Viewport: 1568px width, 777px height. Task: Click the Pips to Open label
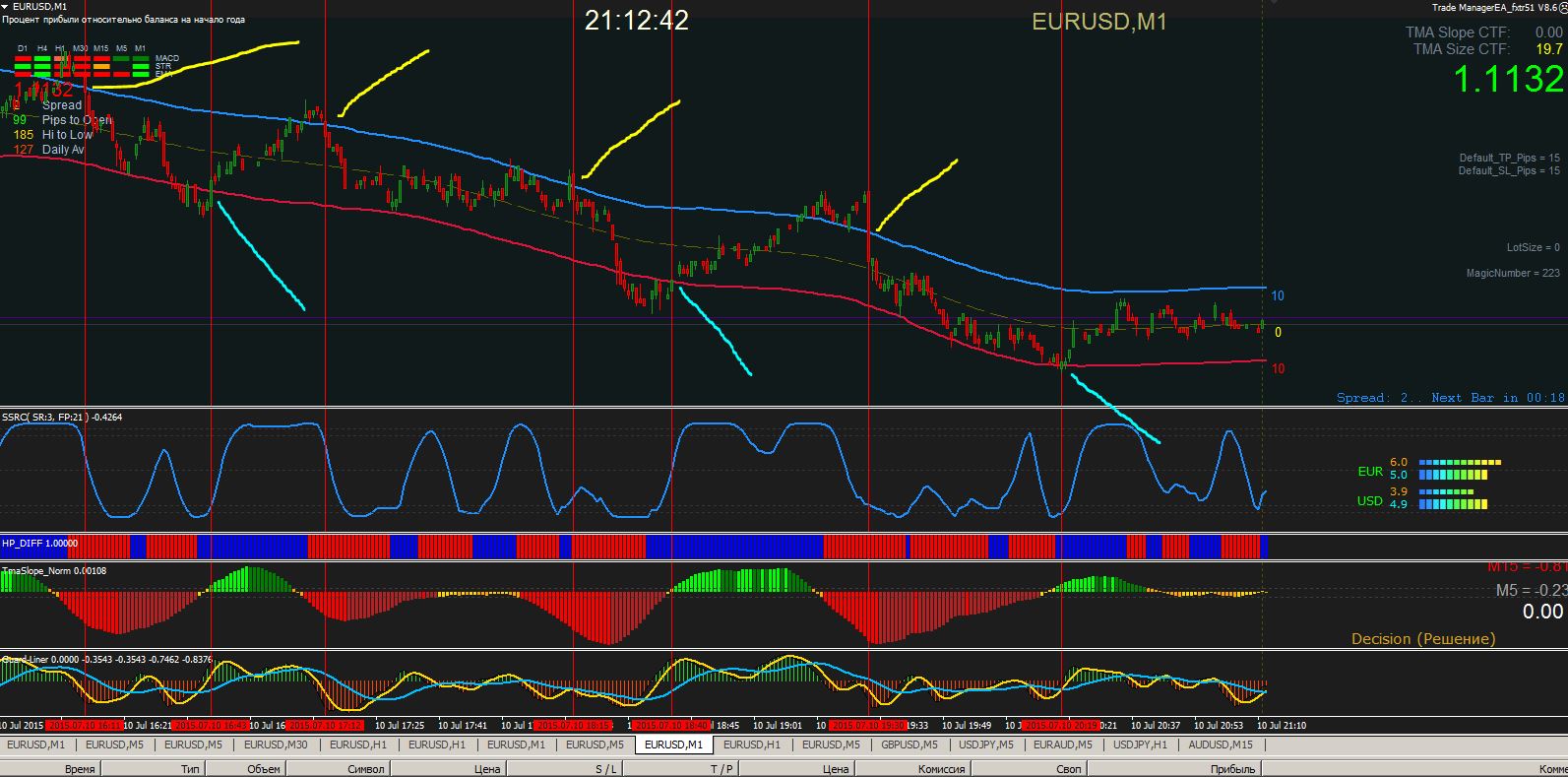pos(77,120)
